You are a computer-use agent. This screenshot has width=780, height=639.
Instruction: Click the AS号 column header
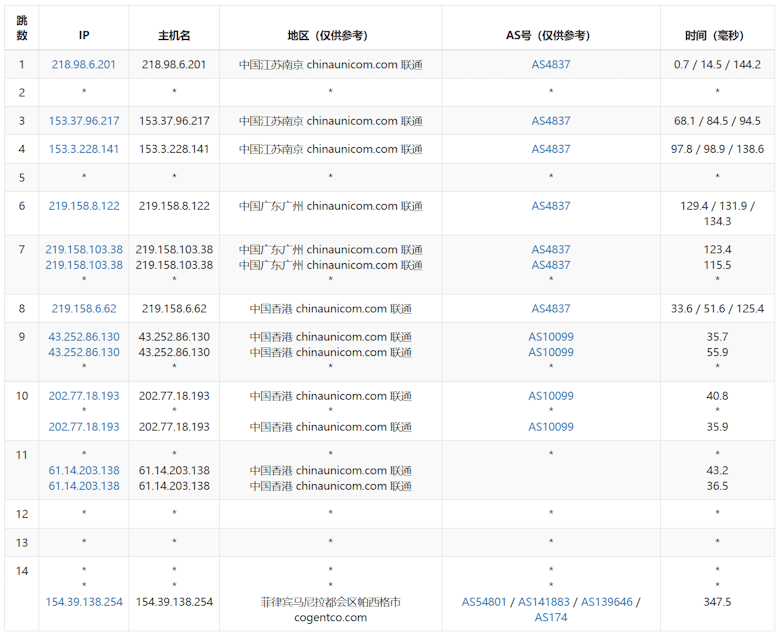pos(550,35)
